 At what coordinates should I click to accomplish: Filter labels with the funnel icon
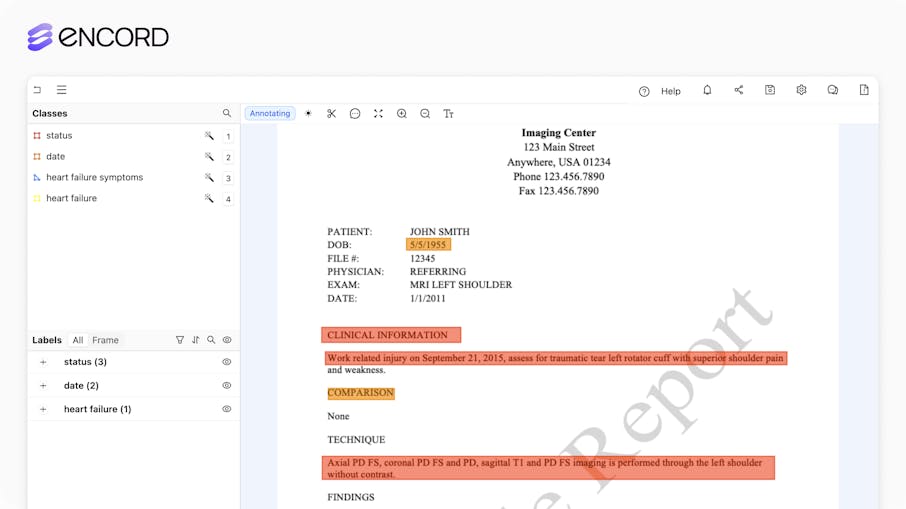click(x=180, y=340)
